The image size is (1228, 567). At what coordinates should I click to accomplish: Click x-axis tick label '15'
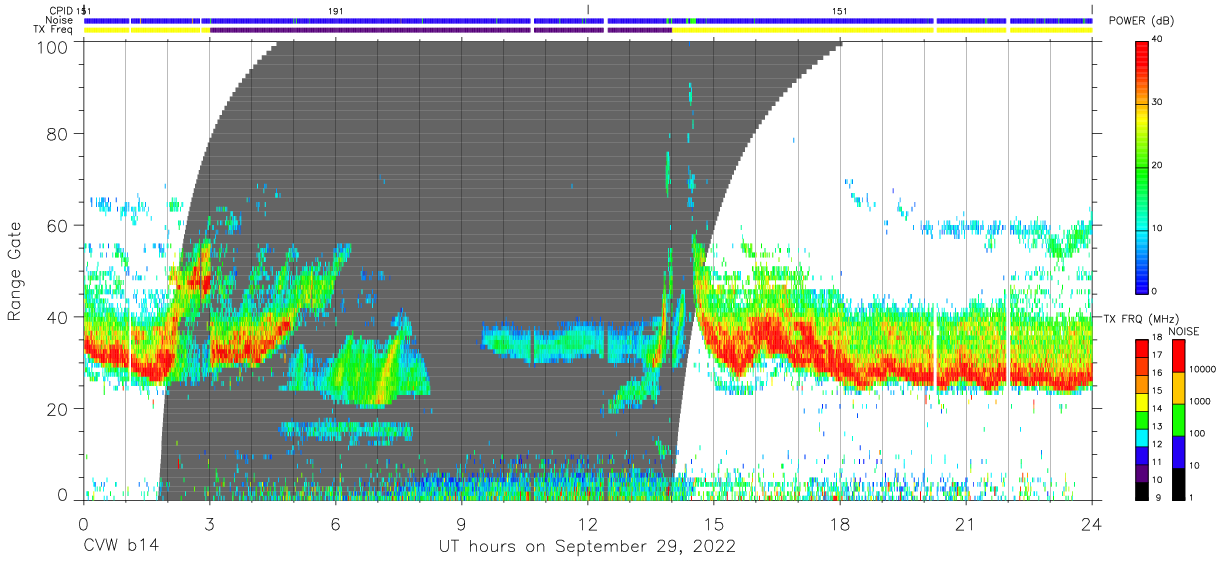714,524
